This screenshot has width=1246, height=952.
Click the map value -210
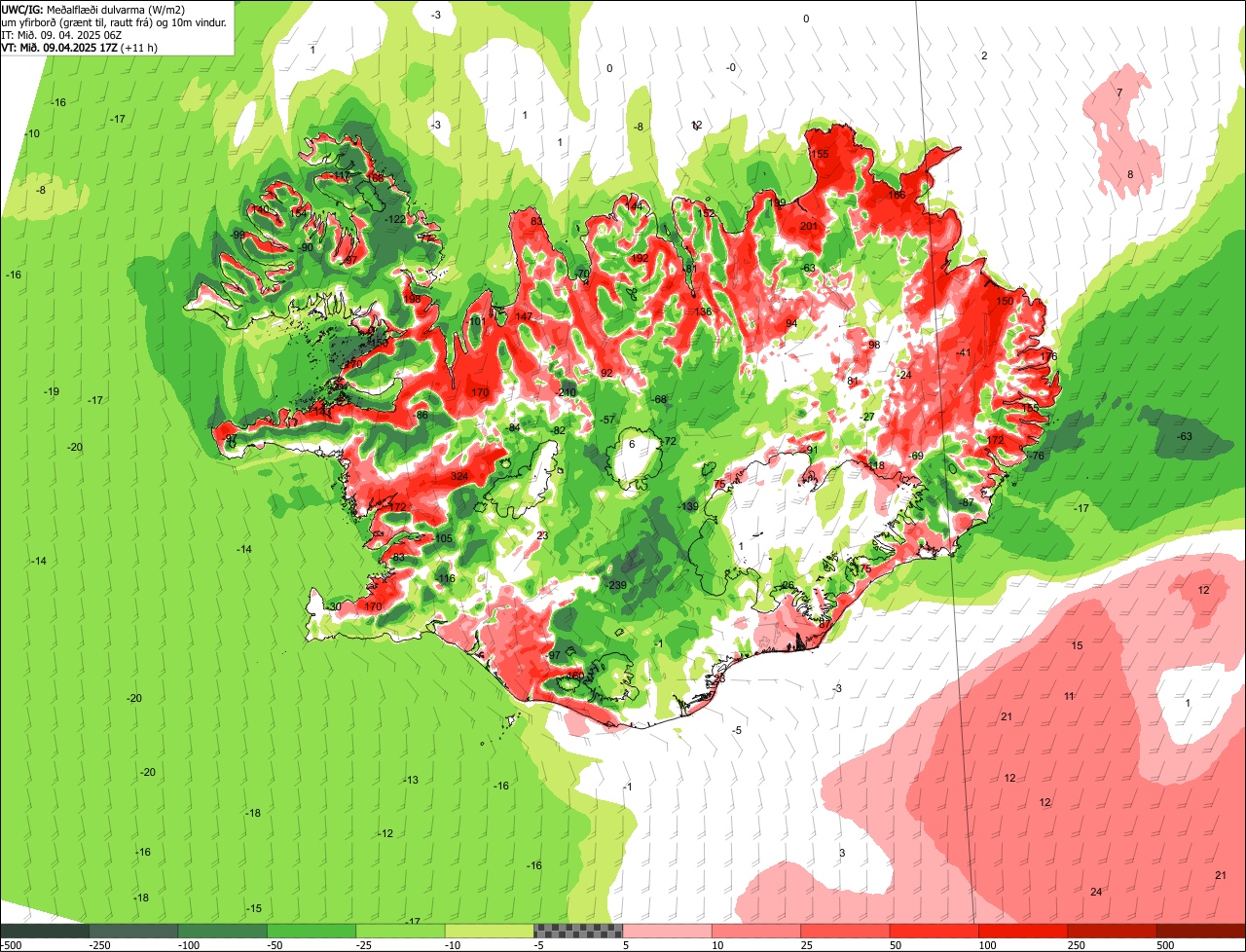pos(566,392)
